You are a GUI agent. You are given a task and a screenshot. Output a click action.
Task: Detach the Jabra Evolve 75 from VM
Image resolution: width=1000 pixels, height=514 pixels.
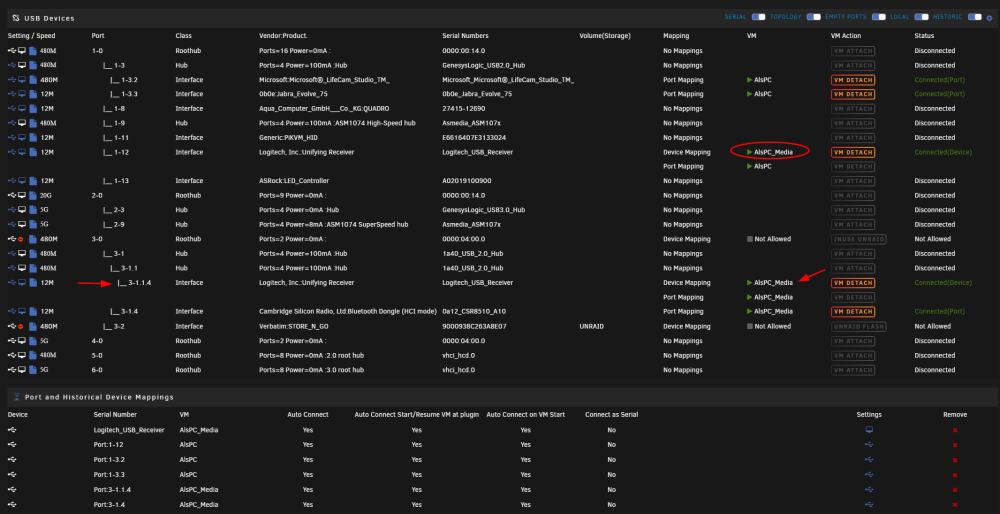coord(853,94)
